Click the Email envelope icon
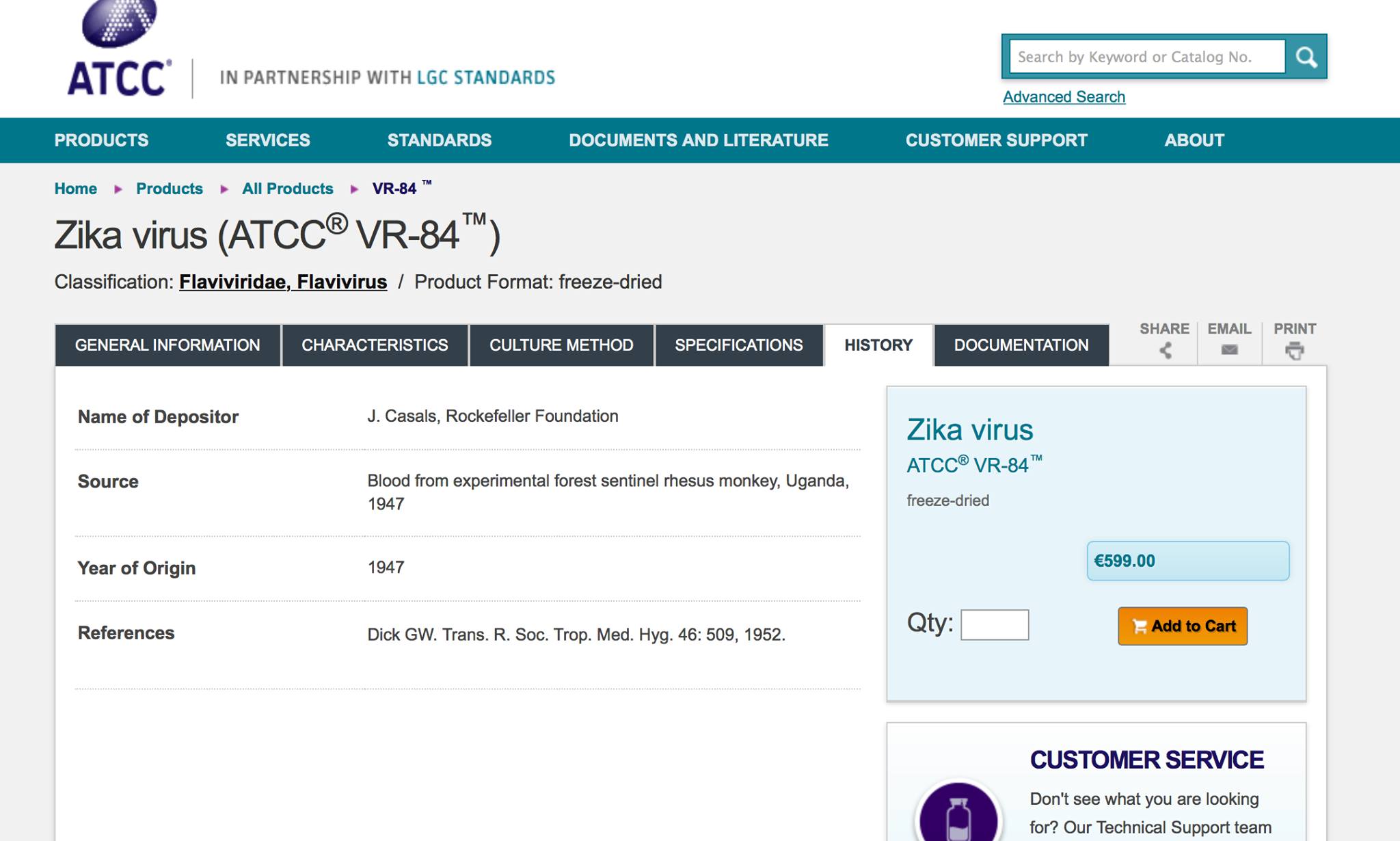 1229,350
